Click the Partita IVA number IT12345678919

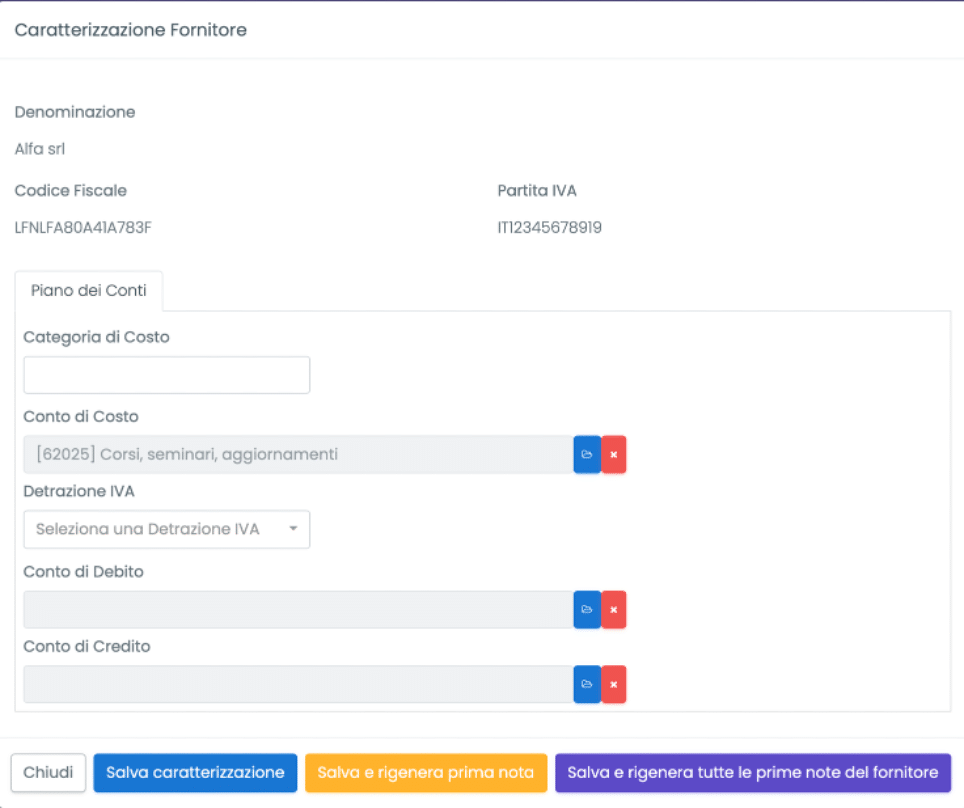(549, 227)
